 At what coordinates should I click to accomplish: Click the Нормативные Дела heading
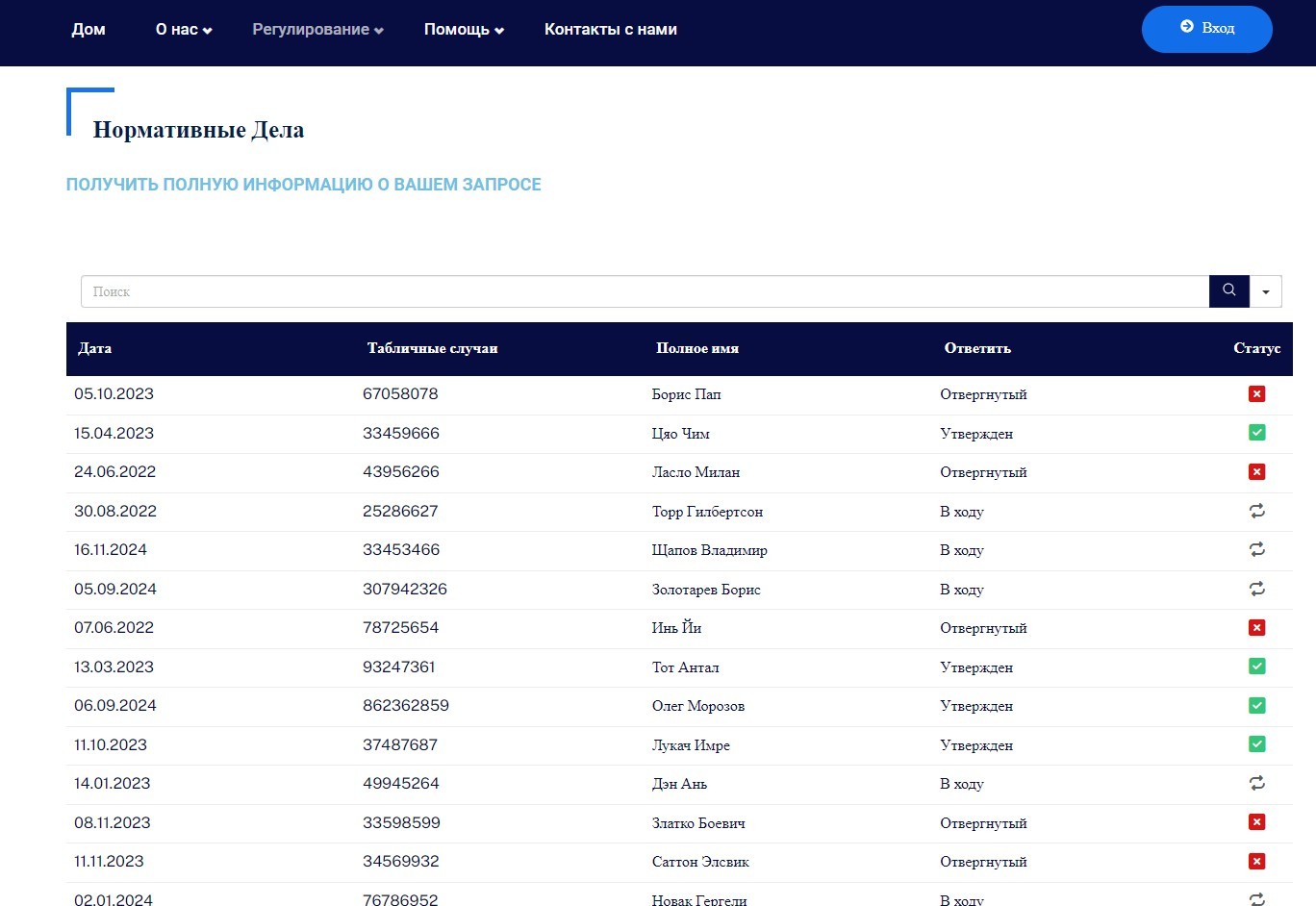click(x=198, y=130)
